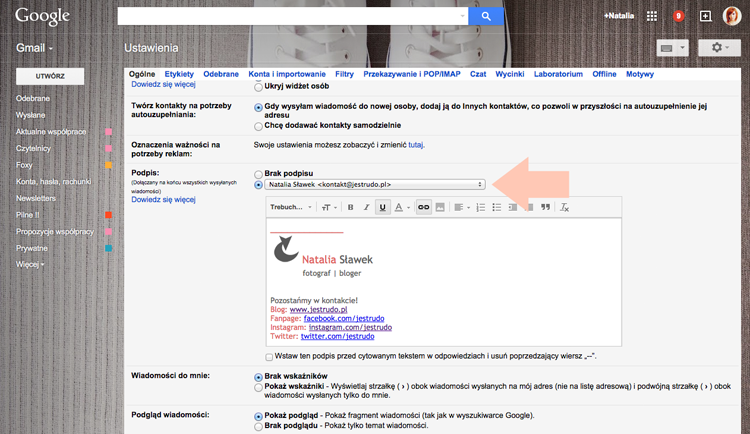Insert numbered list in signature

(x=481, y=207)
